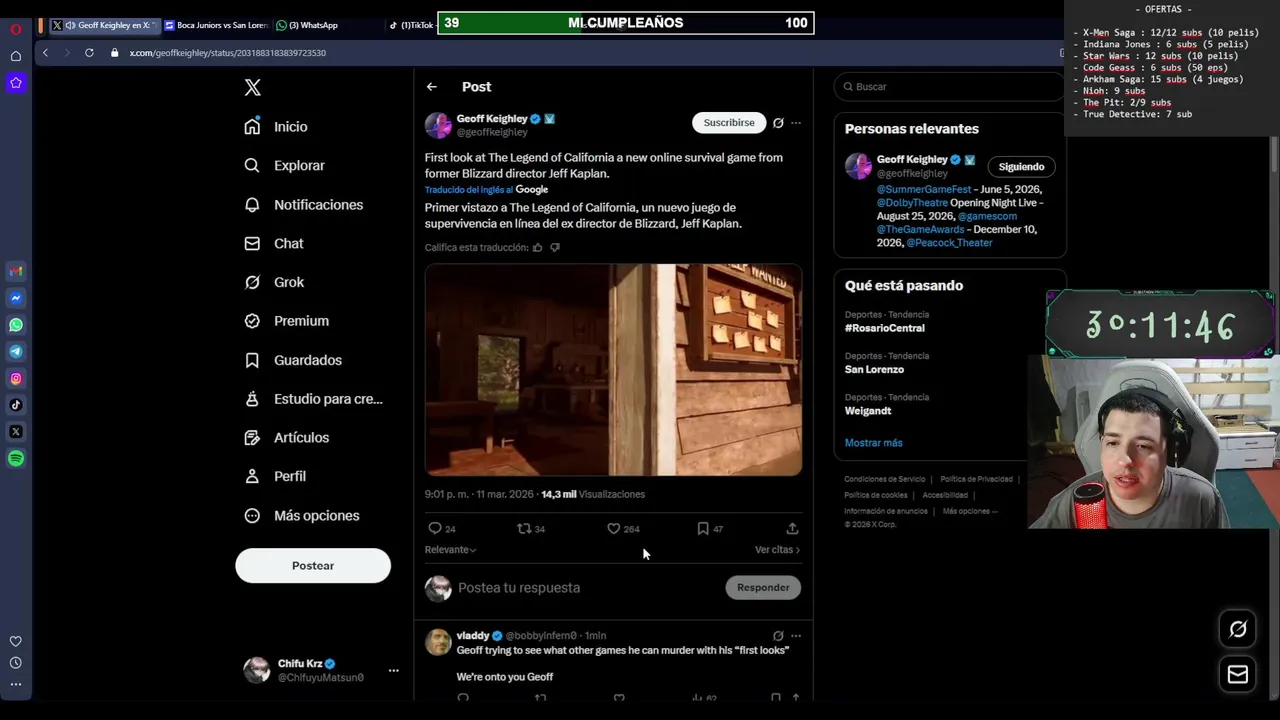This screenshot has width=1280, height=720.
Task: Open TikTok in the Opera sidebar
Action: 16,405
